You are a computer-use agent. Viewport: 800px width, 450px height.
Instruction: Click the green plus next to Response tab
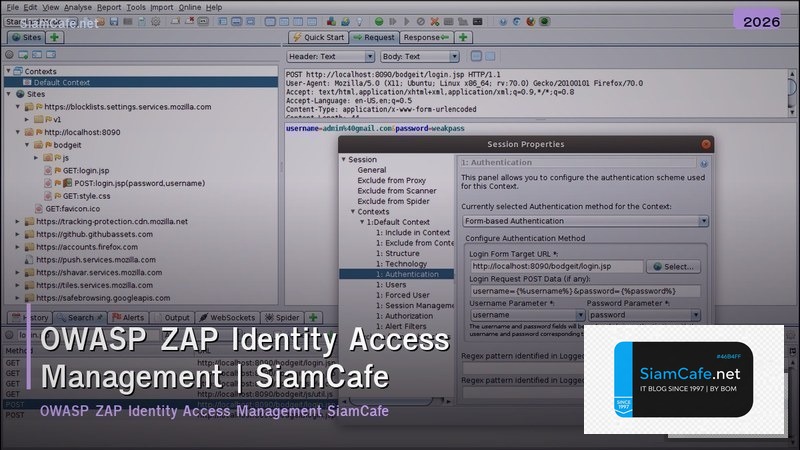(463, 37)
